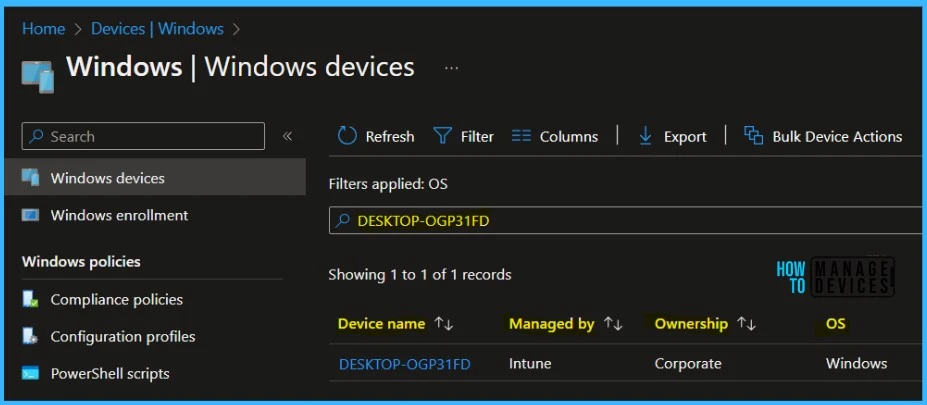This screenshot has height=405, width=927.
Task: Click the Ownership column header
Action: coord(691,323)
